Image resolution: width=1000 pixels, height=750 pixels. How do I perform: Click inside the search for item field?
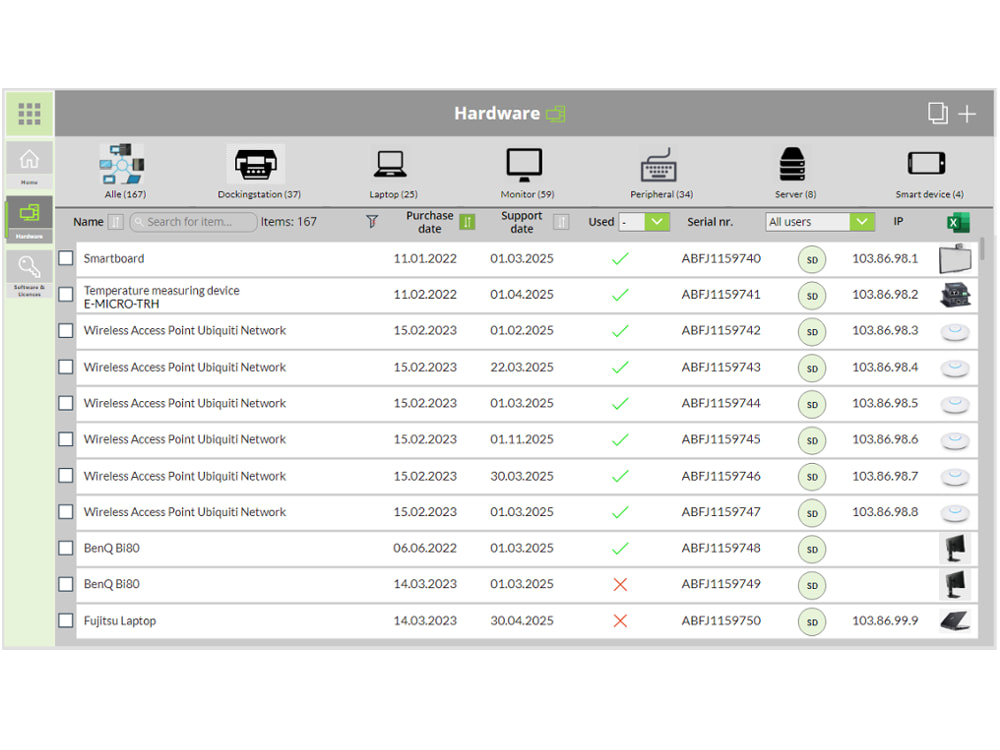click(193, 221)
